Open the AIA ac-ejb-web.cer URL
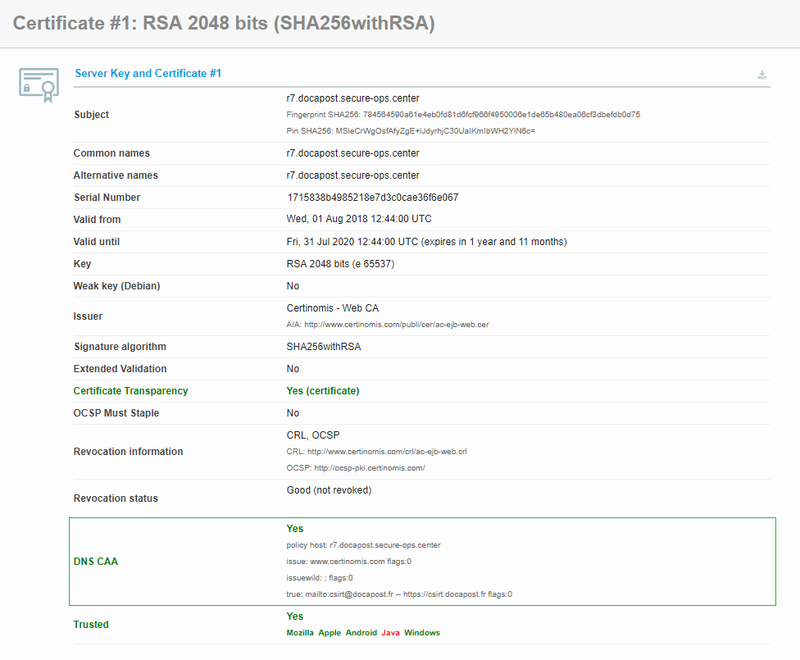Screen dimensions: 800x660 [396, 324]
